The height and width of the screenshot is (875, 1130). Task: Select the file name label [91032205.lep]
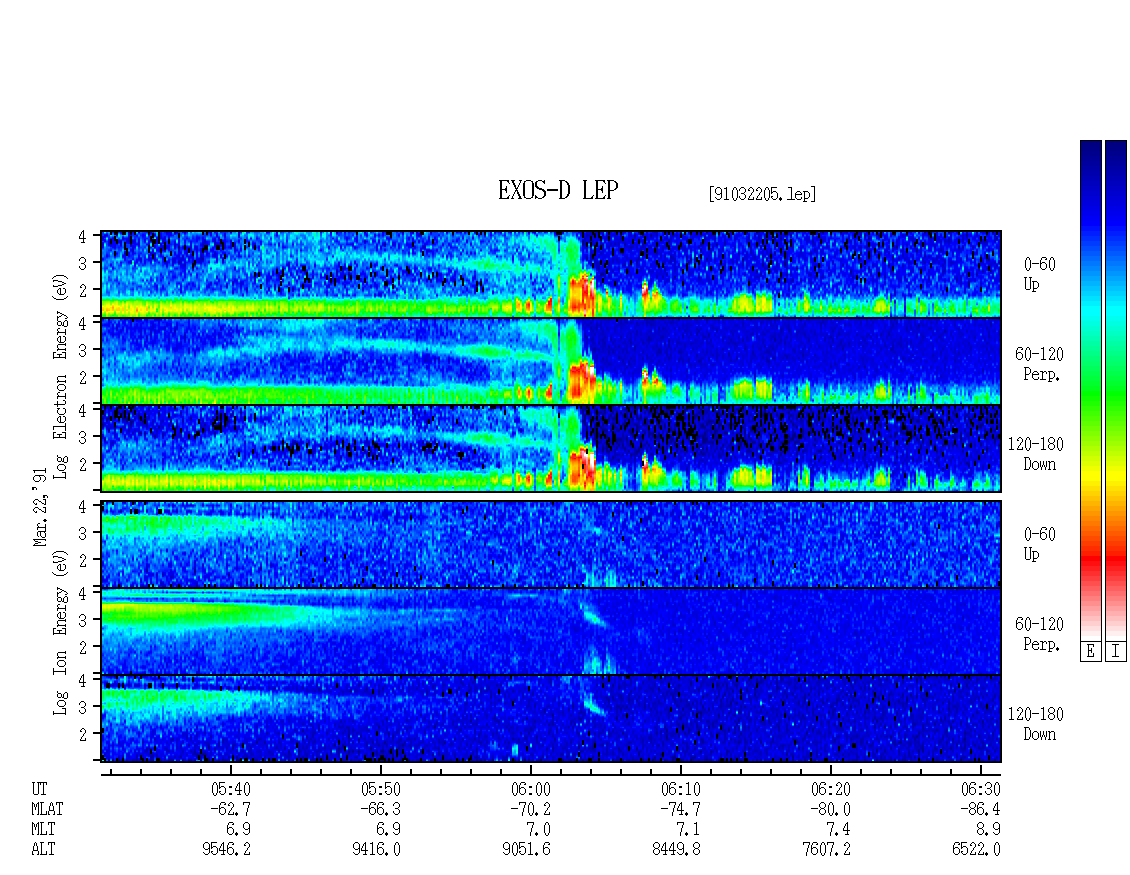(762, 193)
